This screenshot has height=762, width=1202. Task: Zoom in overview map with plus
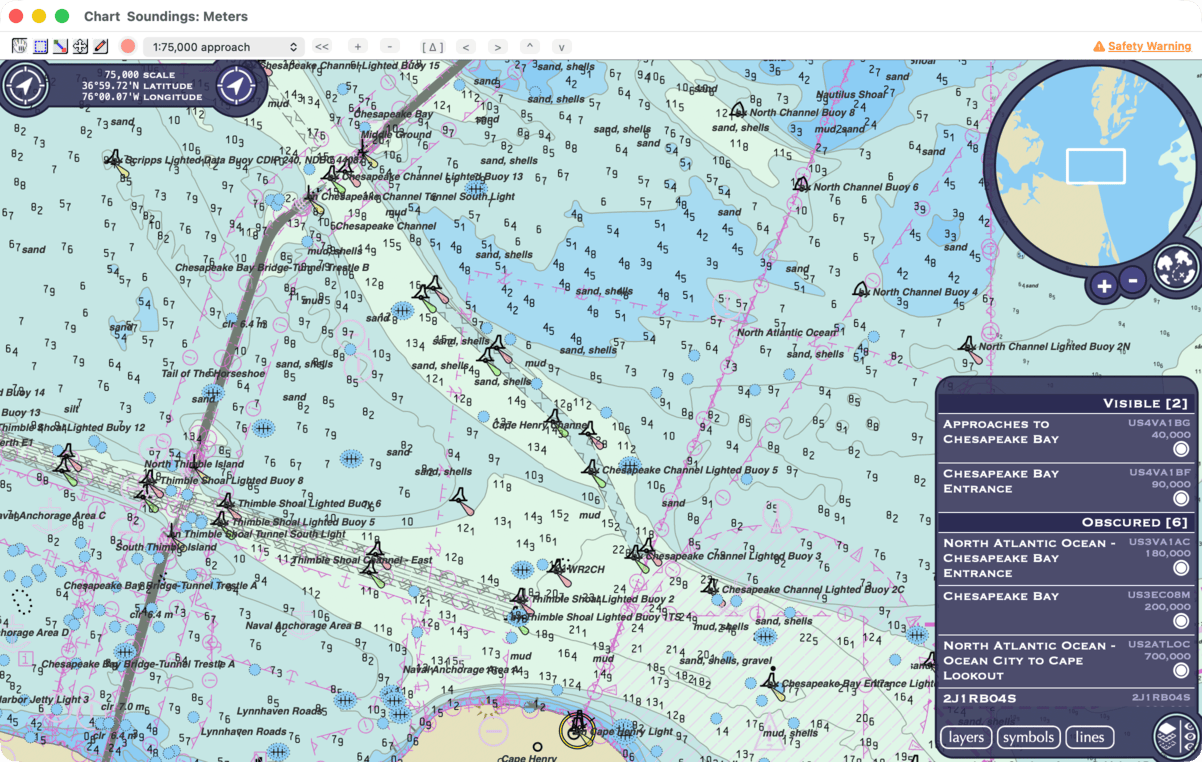point(1104,286)
